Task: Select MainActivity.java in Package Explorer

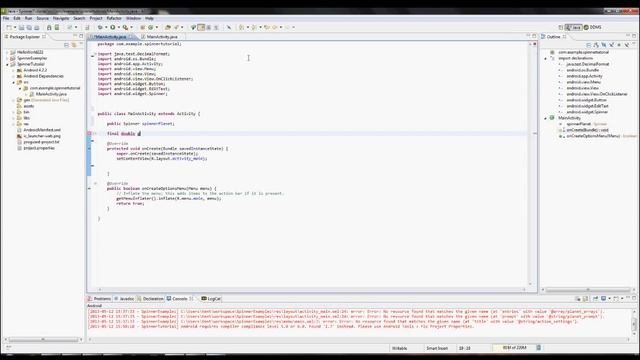Action: tap(51, 94)
